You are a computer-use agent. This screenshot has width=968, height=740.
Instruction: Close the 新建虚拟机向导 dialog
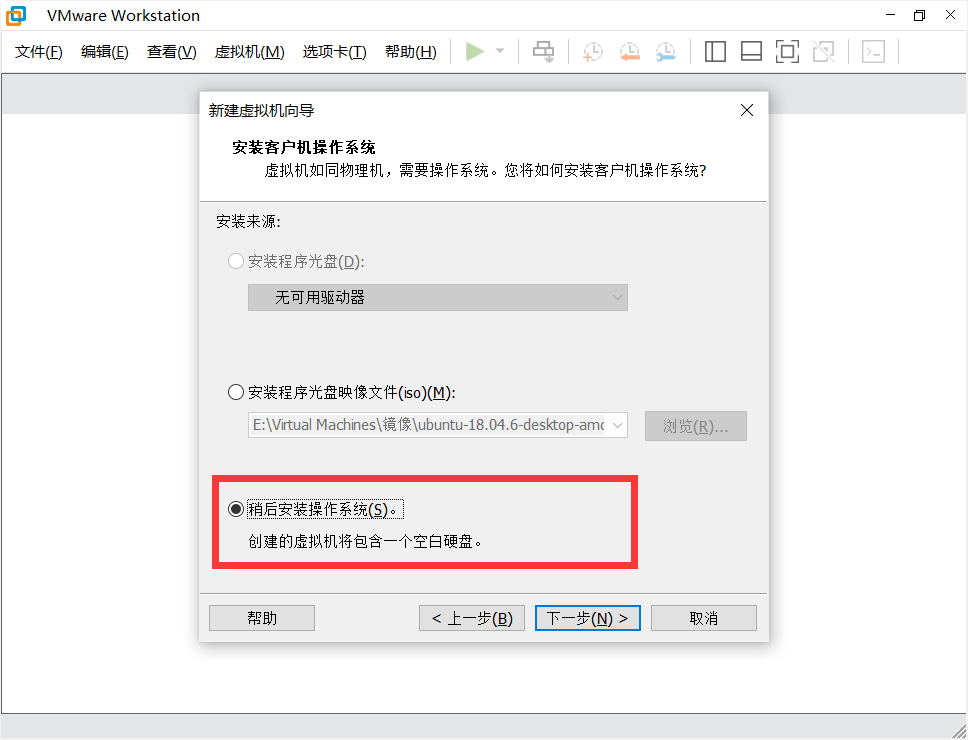click(747, 110)
